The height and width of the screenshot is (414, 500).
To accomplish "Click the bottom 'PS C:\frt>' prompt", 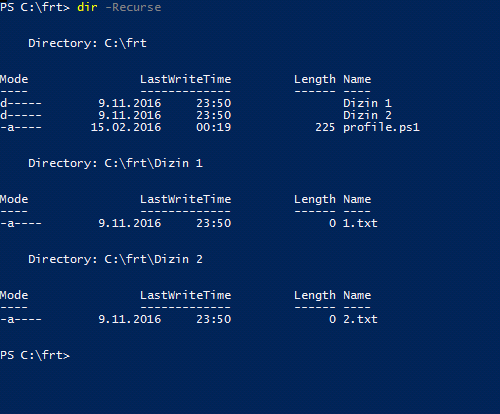I will tap(35, 355).
